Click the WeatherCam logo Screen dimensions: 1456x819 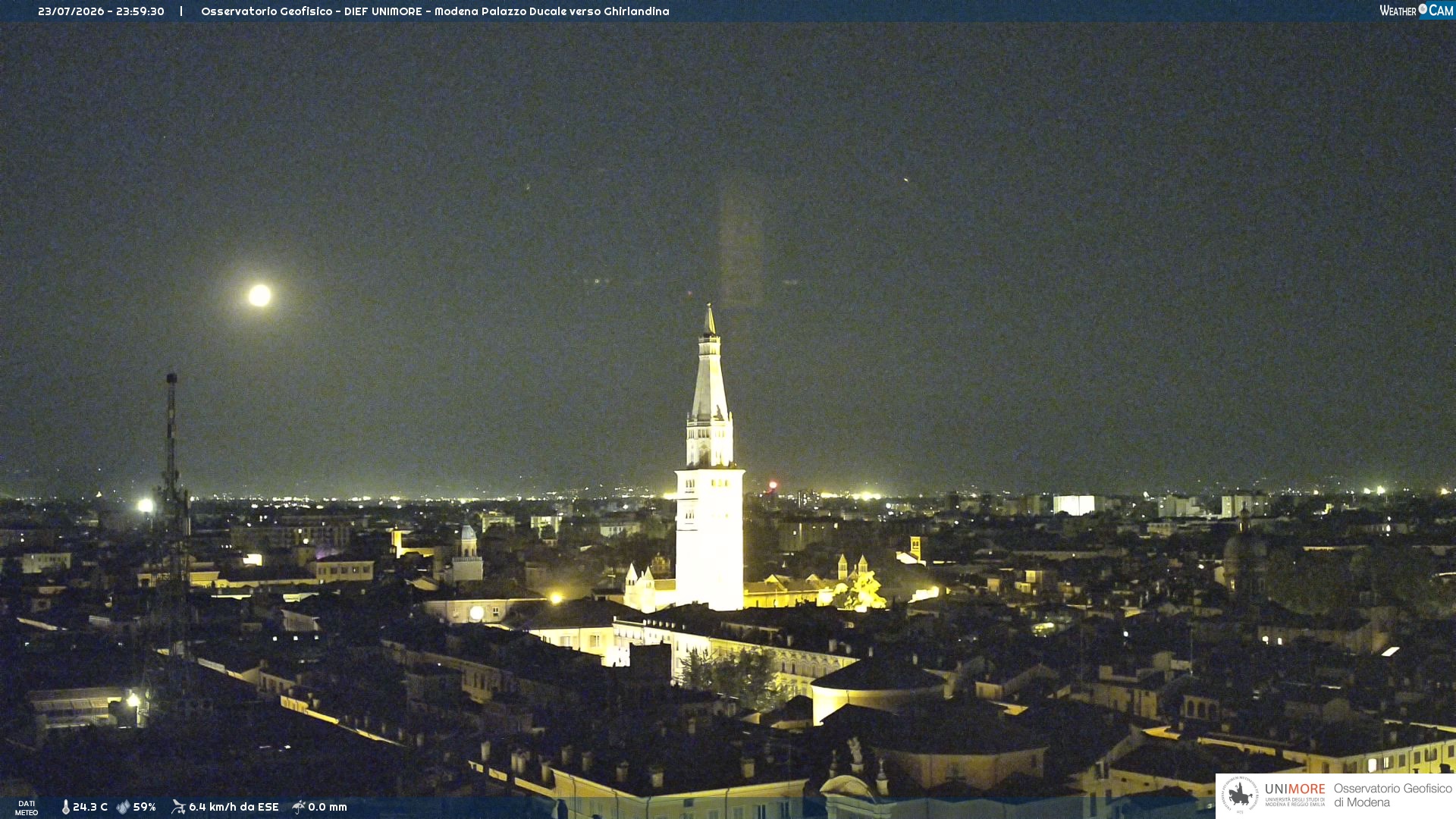[1416, 11]
